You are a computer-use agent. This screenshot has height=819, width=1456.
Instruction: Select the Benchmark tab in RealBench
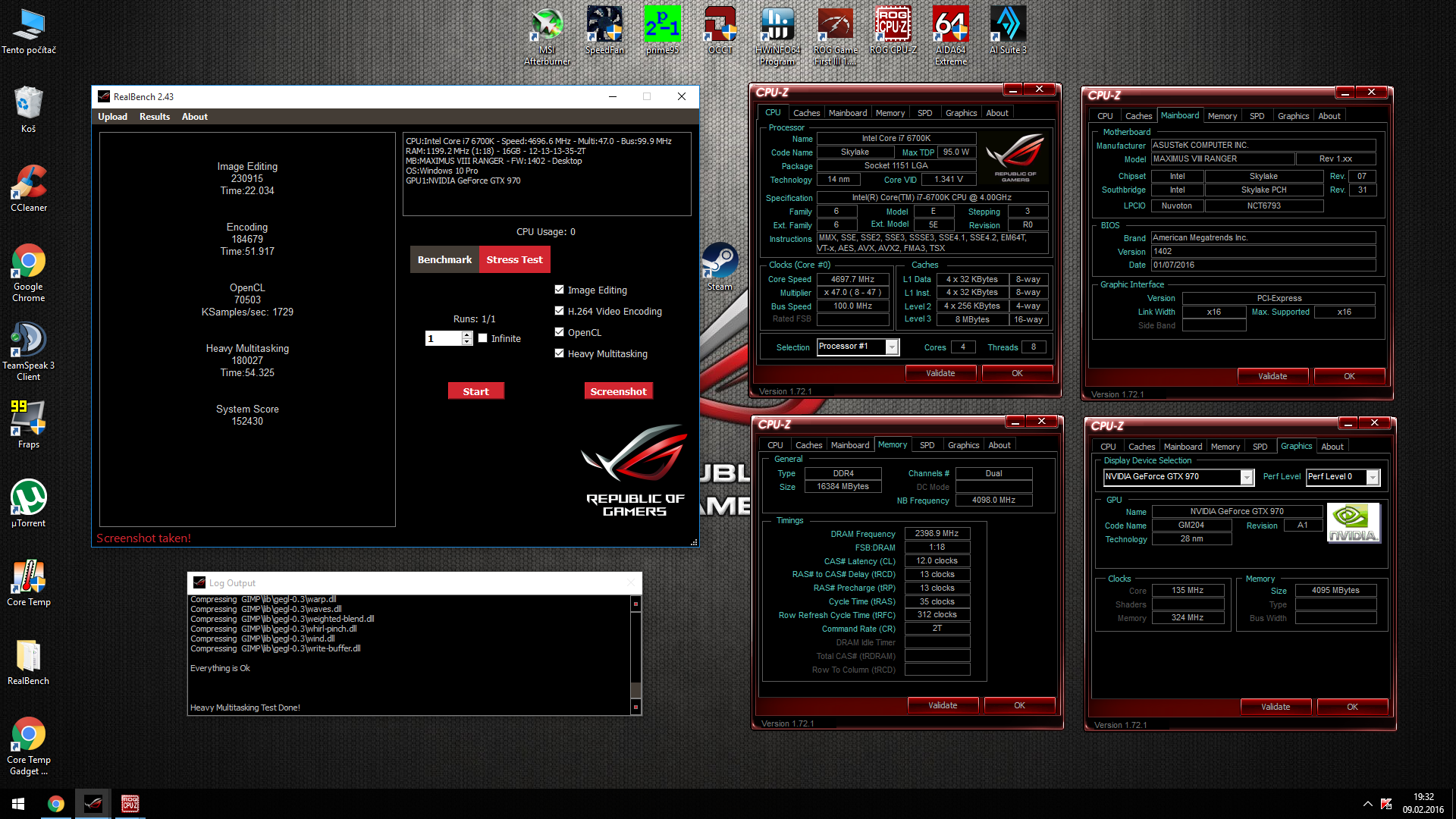click(444, 259)
